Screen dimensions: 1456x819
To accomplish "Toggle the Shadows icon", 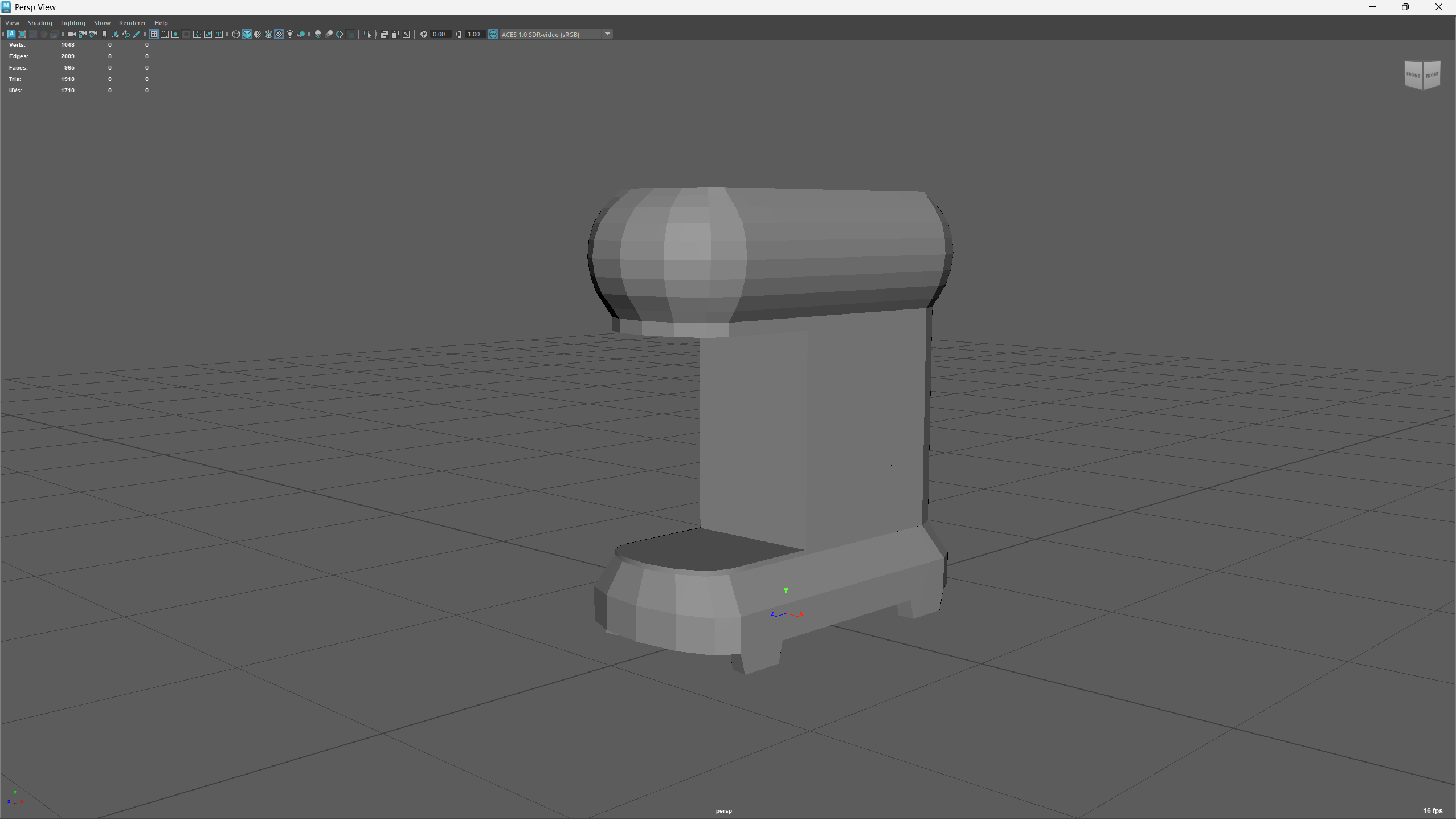I will (301, 34).
